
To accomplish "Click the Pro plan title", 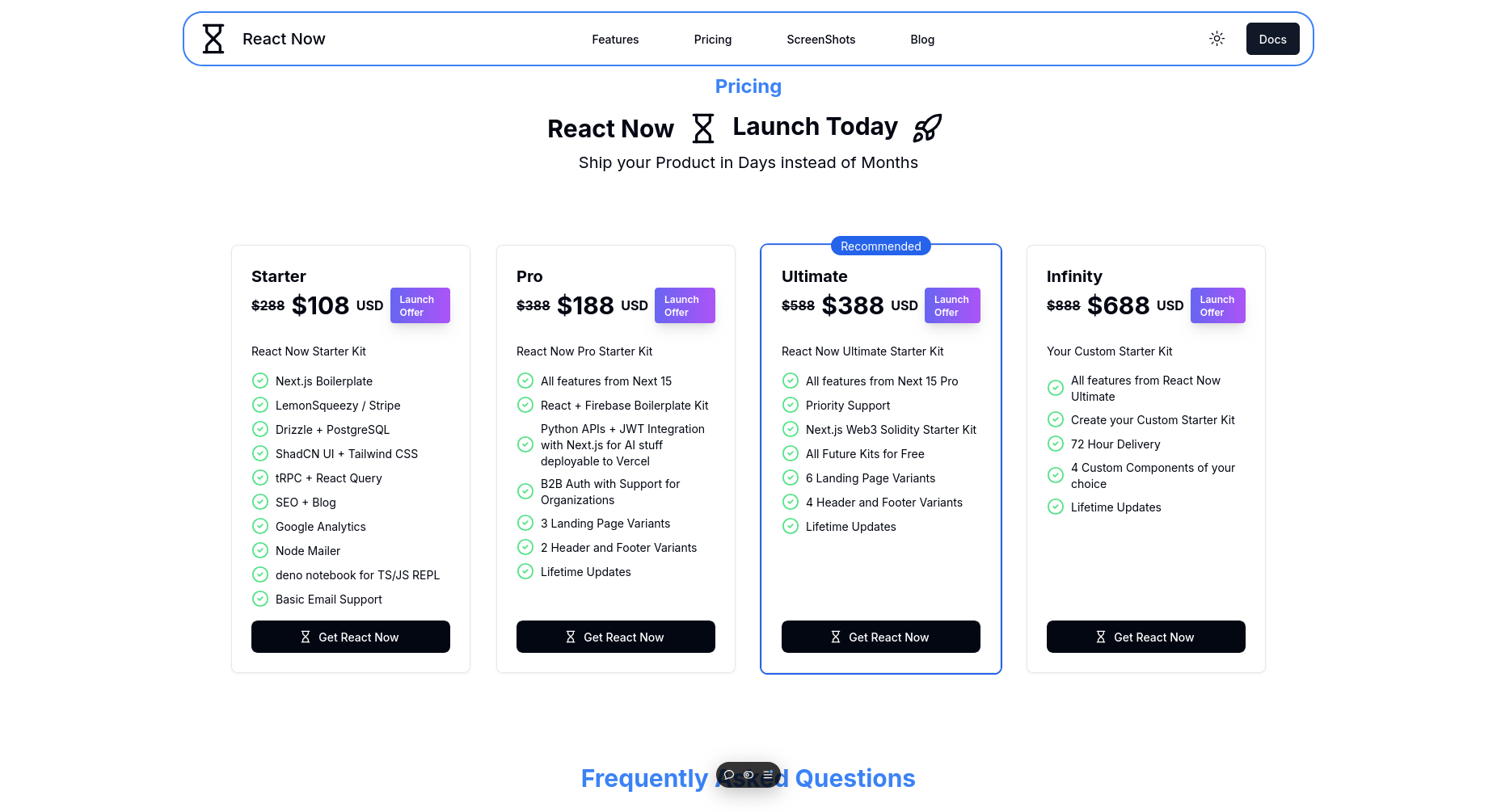I will tap(529, 276).
